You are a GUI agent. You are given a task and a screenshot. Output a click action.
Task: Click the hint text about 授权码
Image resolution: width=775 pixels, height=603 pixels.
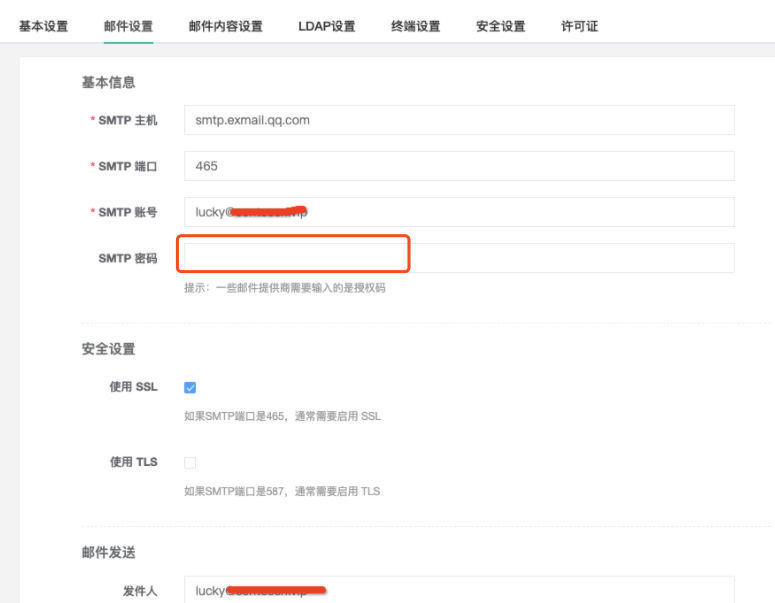[285, 288]
